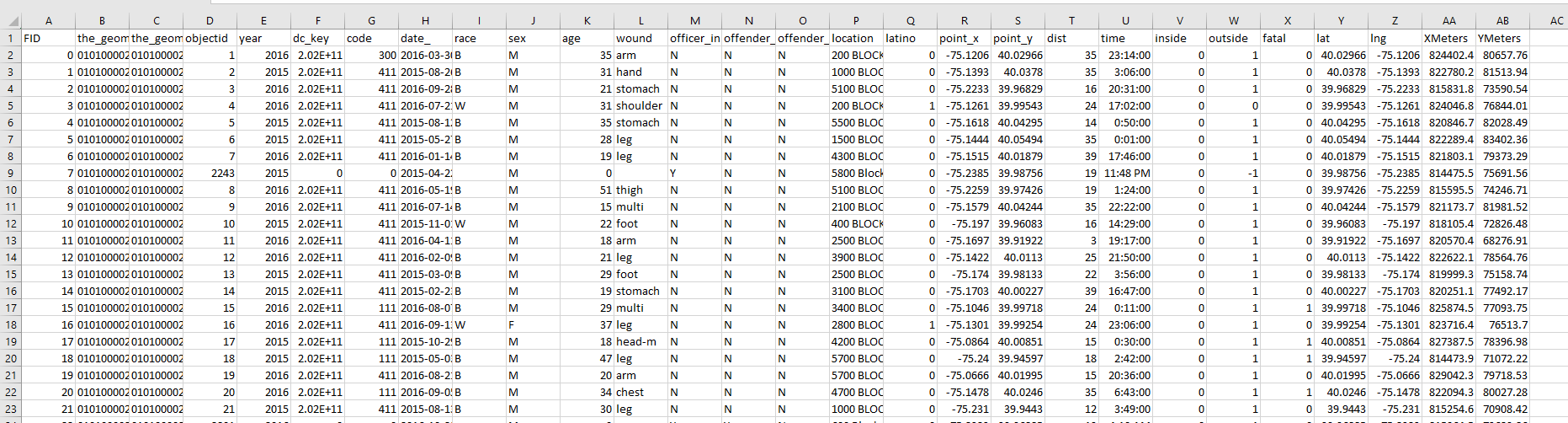Select the thigh wound cell
Image resolution: width=1568 pixels, height=423 pixels.
coord(640,190)
